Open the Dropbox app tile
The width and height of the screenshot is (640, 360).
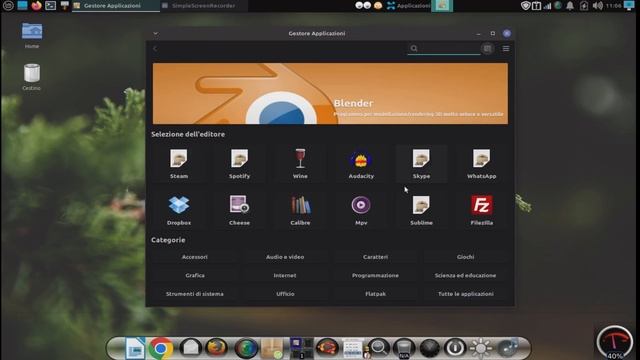pyautogui.click(x=179, y=210)
